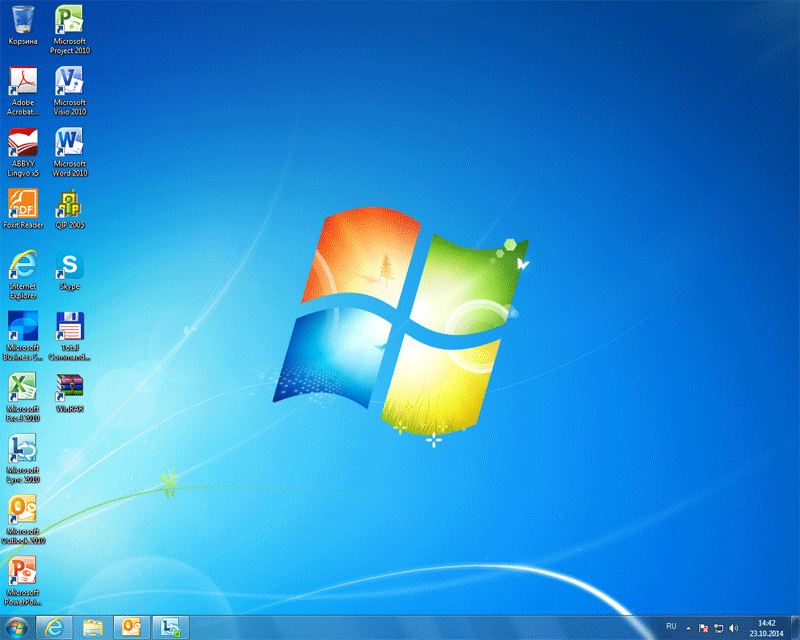Image resolution: width=800 pixels, height=640 pixels.
Task: Select Microsoft Project 2010 desktop shortcut
Action: pyautogui.click(x=69, y=30)
